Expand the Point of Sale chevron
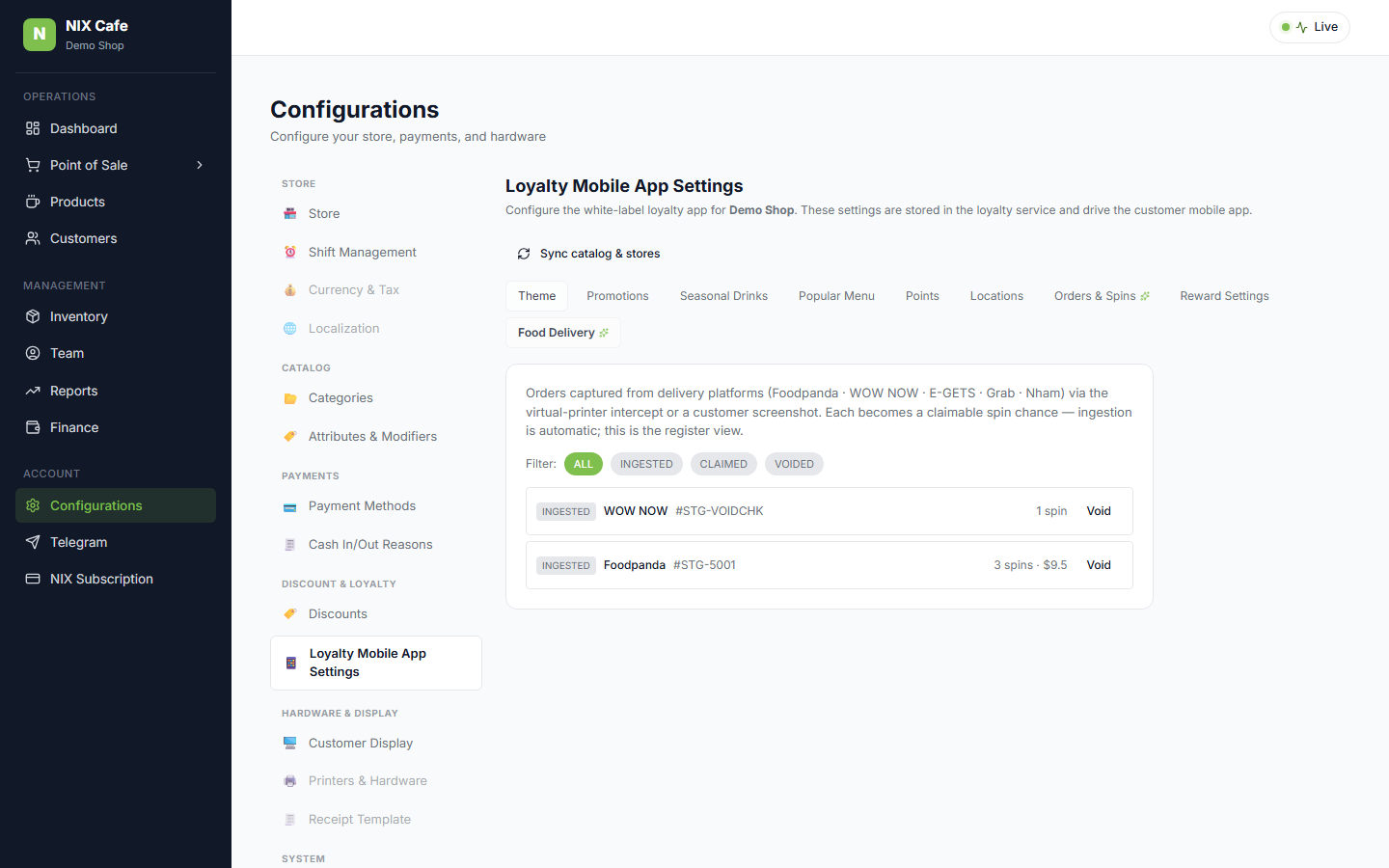 tap(200, 165)
